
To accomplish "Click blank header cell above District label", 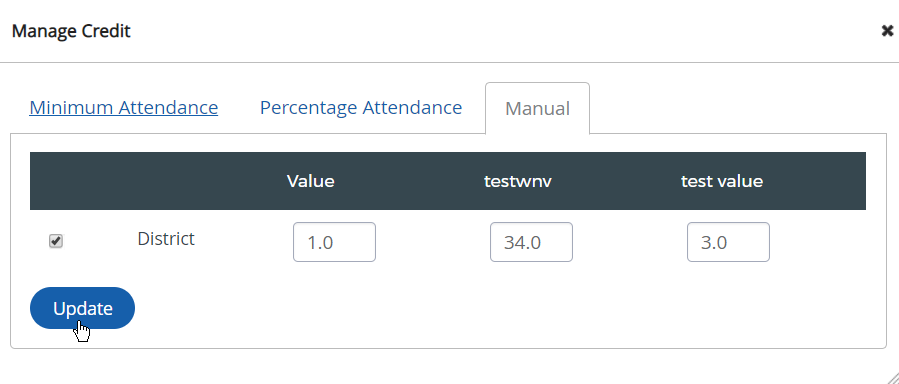I will (166, 181).
